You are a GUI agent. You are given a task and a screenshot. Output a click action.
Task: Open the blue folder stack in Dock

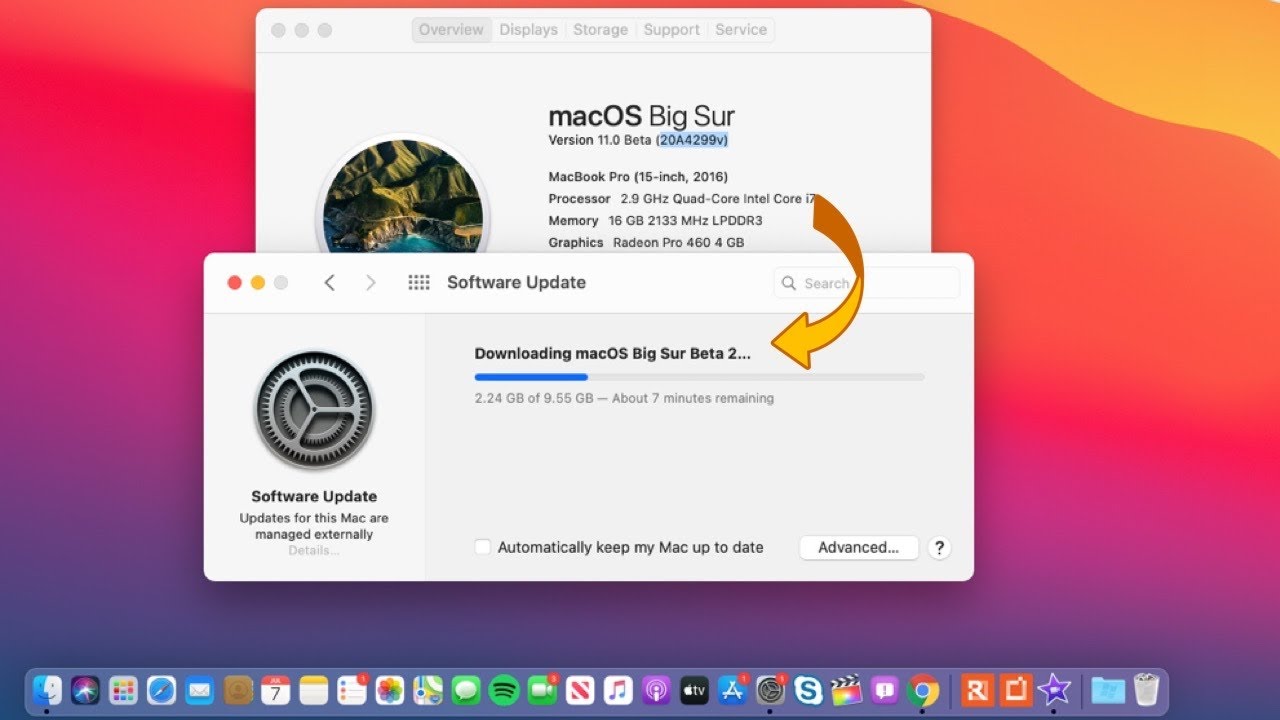pyautogui.click(x=1107, y=690)
